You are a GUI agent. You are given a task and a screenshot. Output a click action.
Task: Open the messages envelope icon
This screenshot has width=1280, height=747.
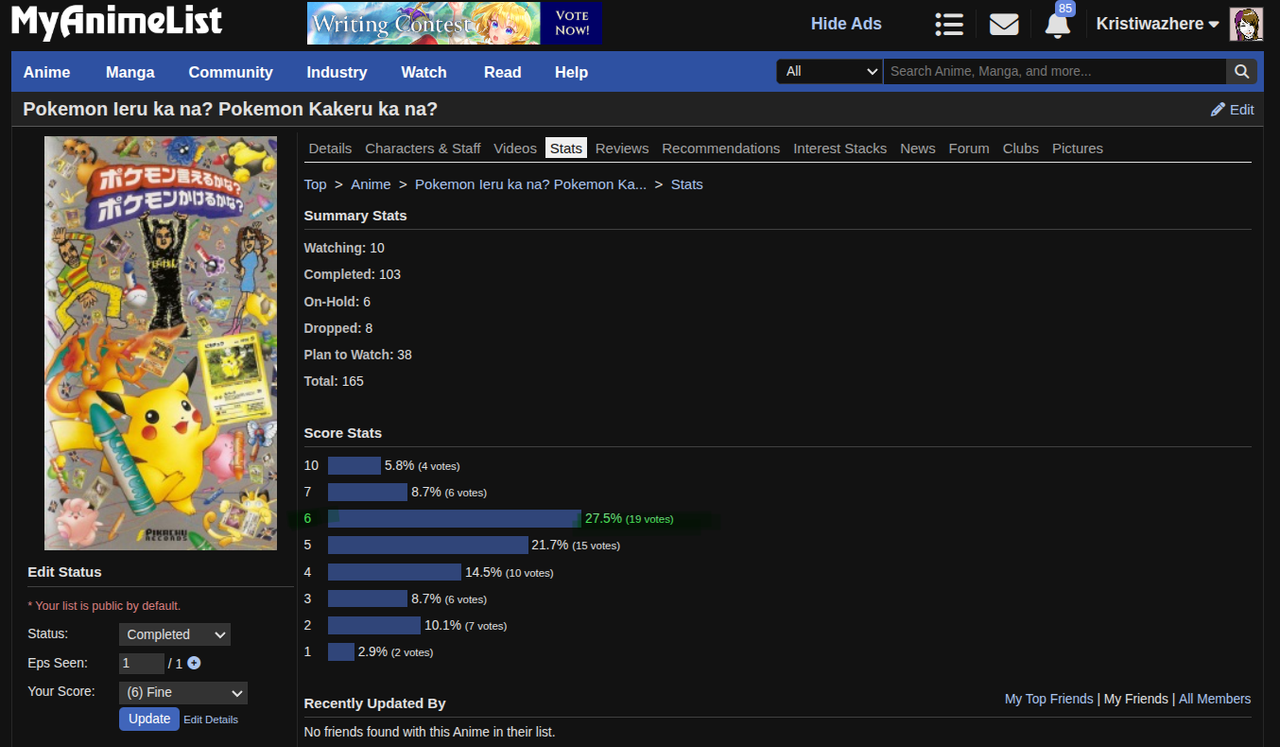pyautogui.click(x=1004, y=24)
